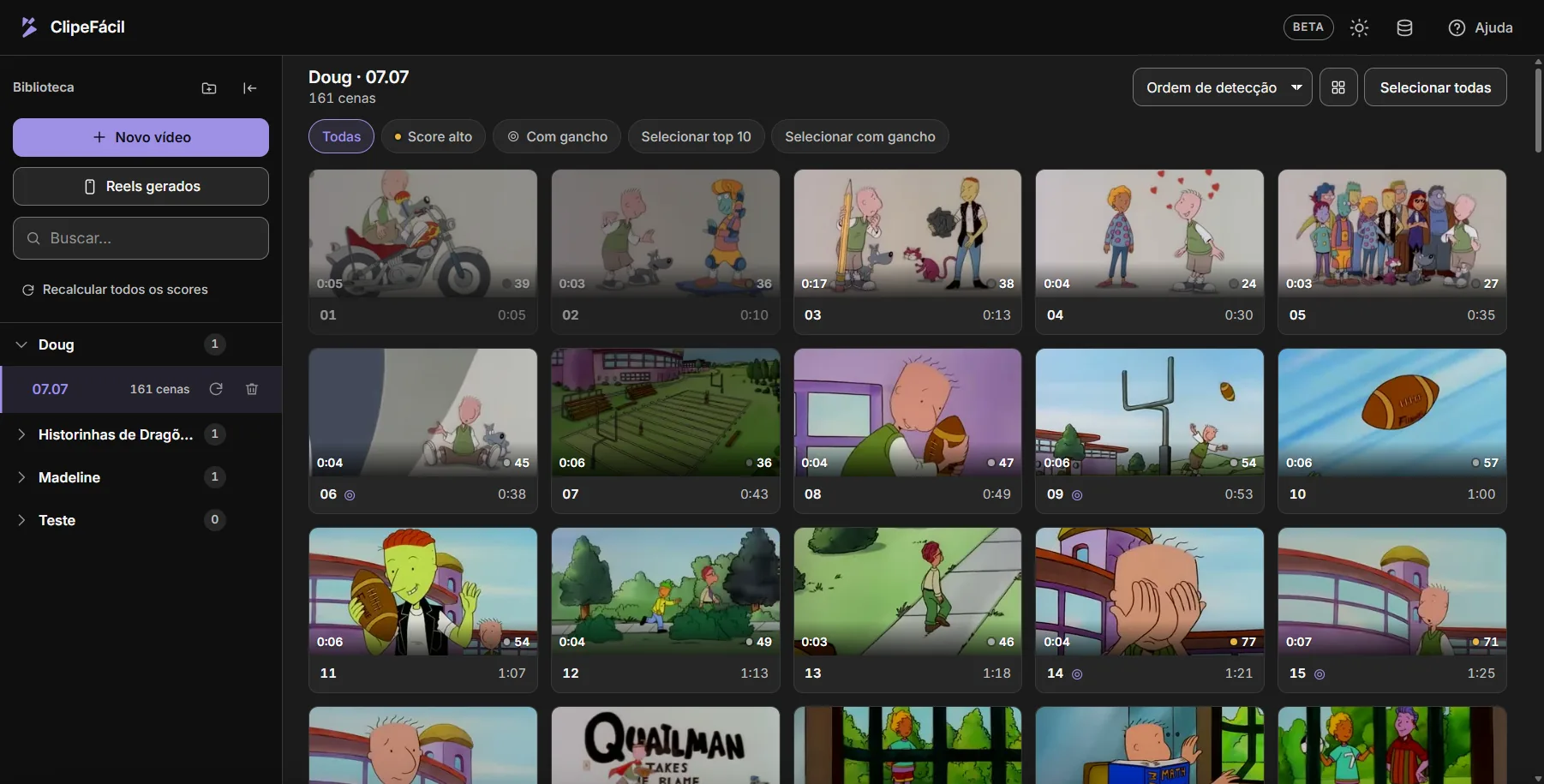Open scene 12 park thumbnail
This screenshot has width=1544, height=784.
point(666,591)
